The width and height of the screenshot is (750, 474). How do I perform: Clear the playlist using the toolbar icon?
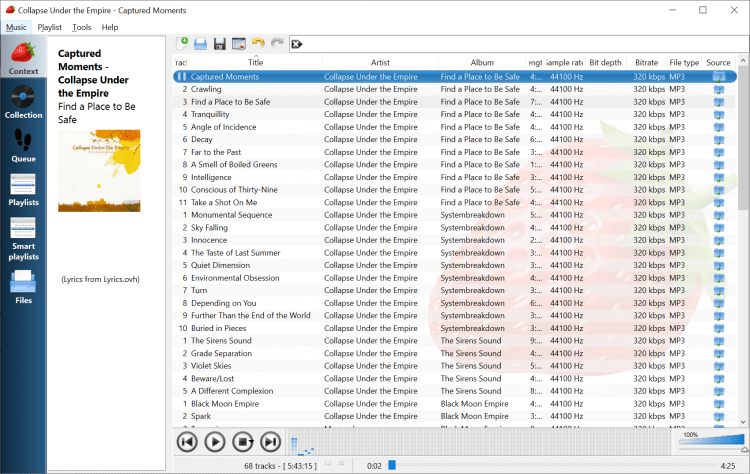click(x=239, y=44)
